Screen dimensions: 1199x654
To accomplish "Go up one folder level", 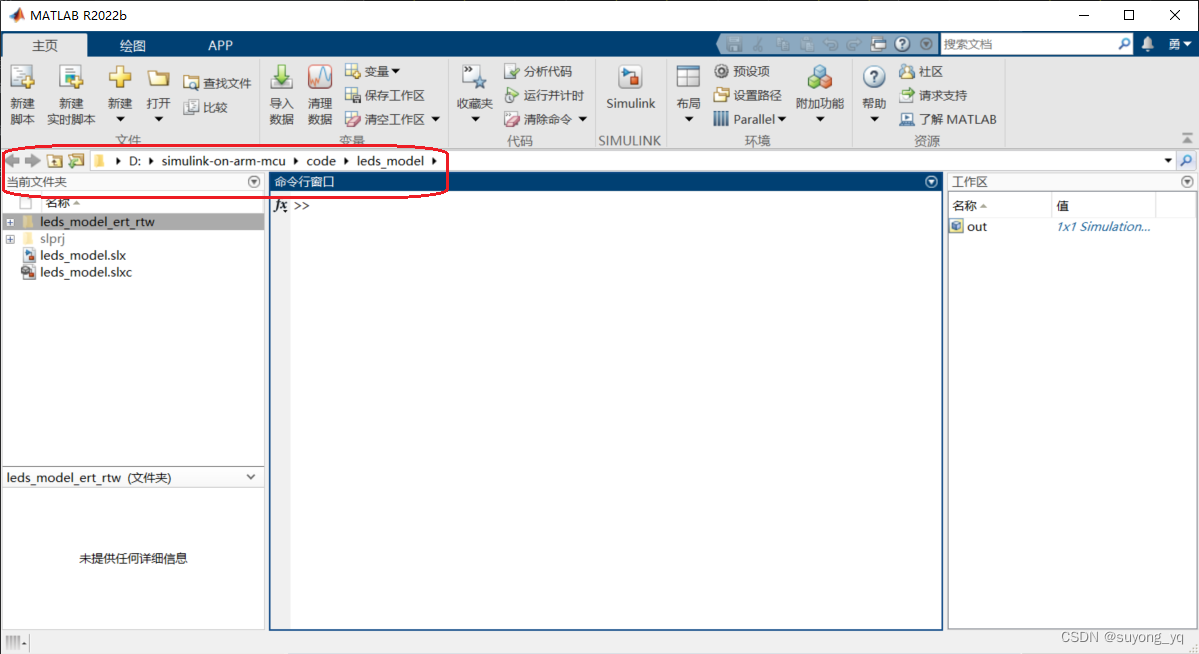I will point(54,161).
